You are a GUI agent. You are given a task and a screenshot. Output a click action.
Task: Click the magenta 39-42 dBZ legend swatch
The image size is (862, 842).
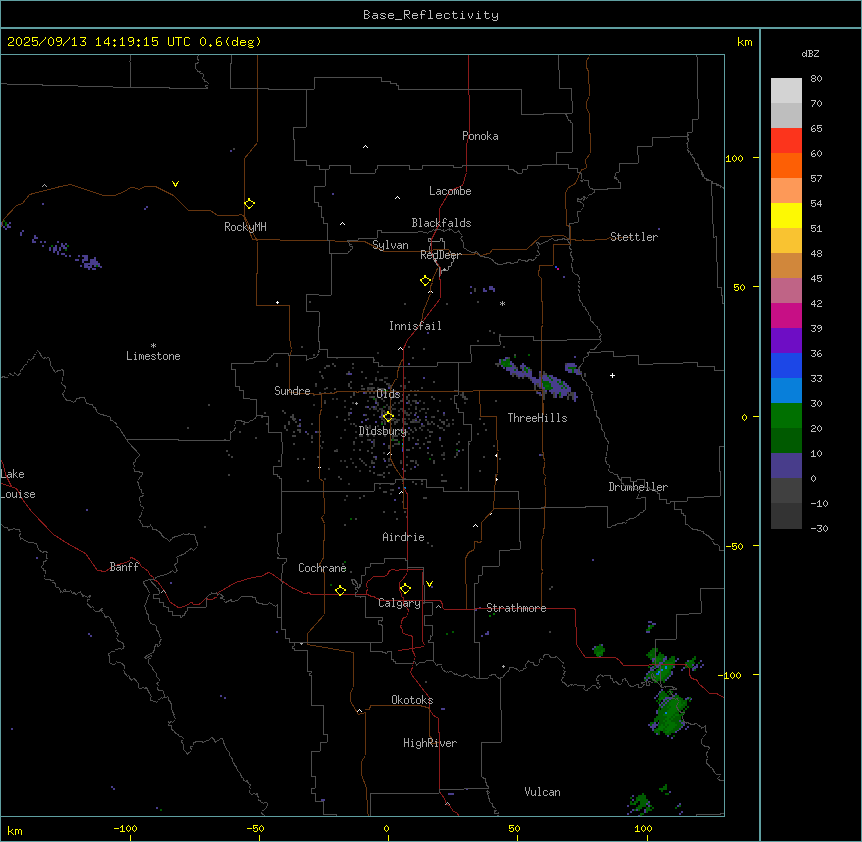pyautogui.click(x=786, y=315)
